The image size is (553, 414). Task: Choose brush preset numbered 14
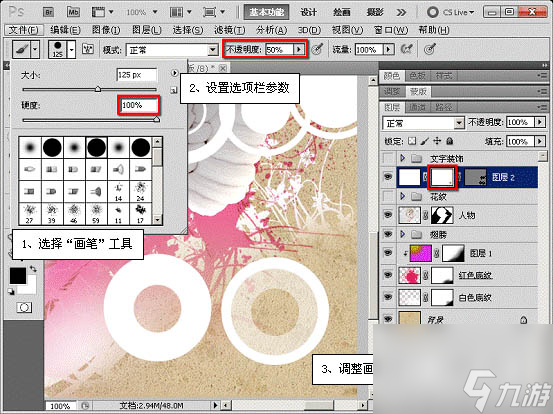click(118, 191)
